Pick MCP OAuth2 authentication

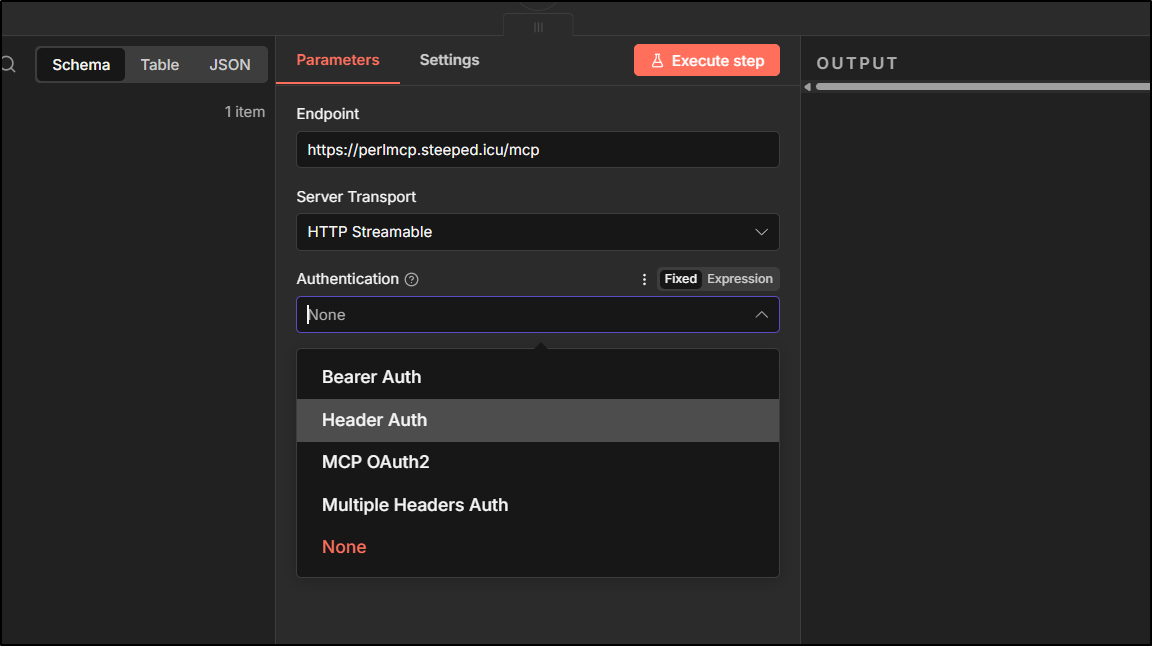pyautogui.click(x=376, y=462)
